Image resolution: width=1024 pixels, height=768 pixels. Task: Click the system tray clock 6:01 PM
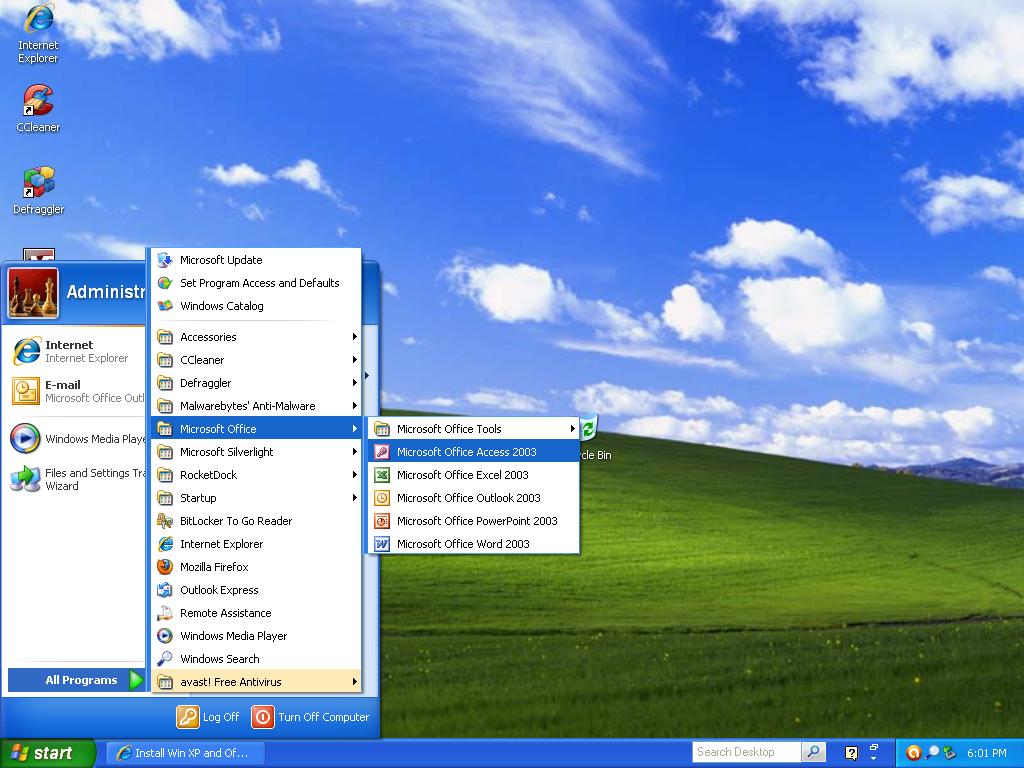pyautogui.click(x=986, y=753)
